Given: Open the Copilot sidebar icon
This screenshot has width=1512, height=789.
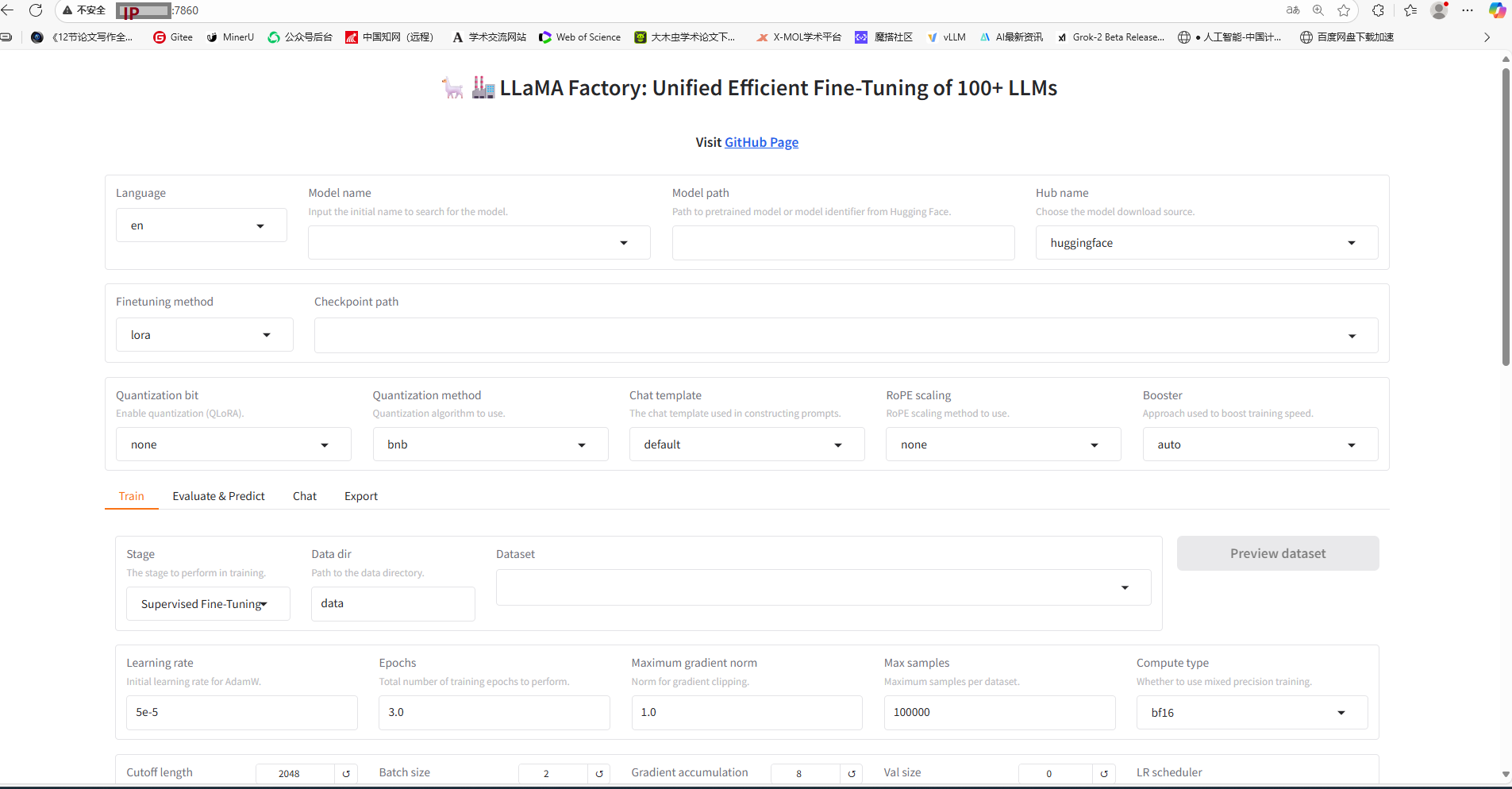Looking at the screenshot, I should click(1497, 10).
